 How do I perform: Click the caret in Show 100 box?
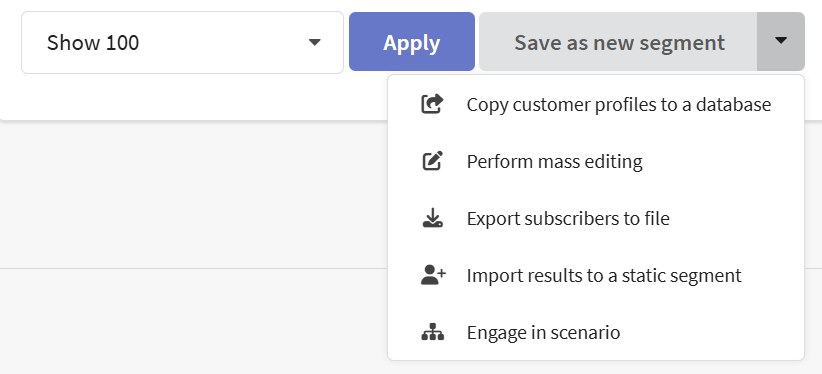click(x=314, y=42)
